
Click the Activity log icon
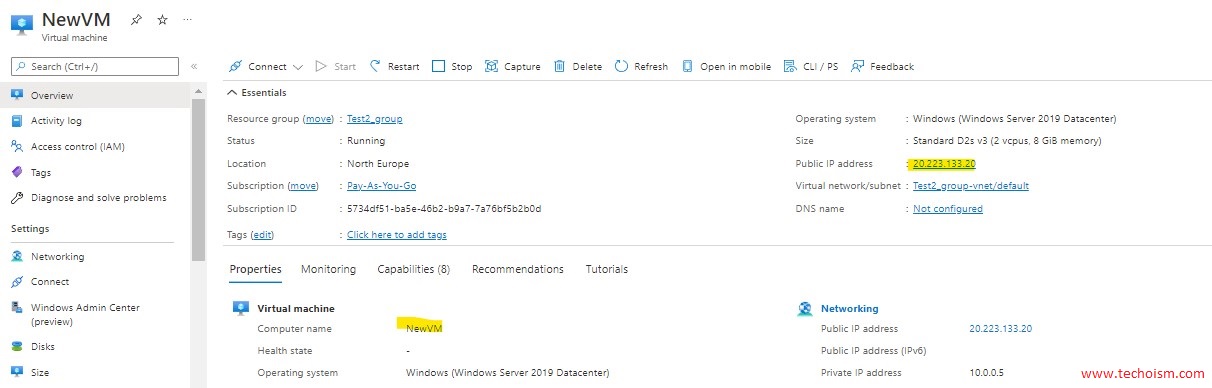[17, 120]
